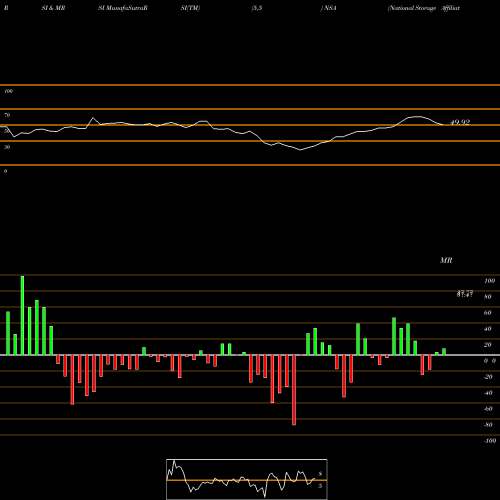Viewport: 500px width, 500px height.
Task: Click the tallest green MR bar
Action: 22,315
